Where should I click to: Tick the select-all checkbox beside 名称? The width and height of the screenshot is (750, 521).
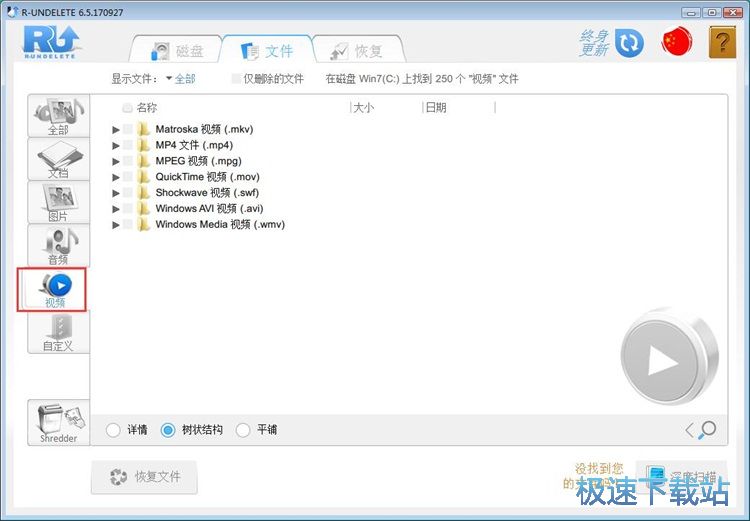point(127,108)
